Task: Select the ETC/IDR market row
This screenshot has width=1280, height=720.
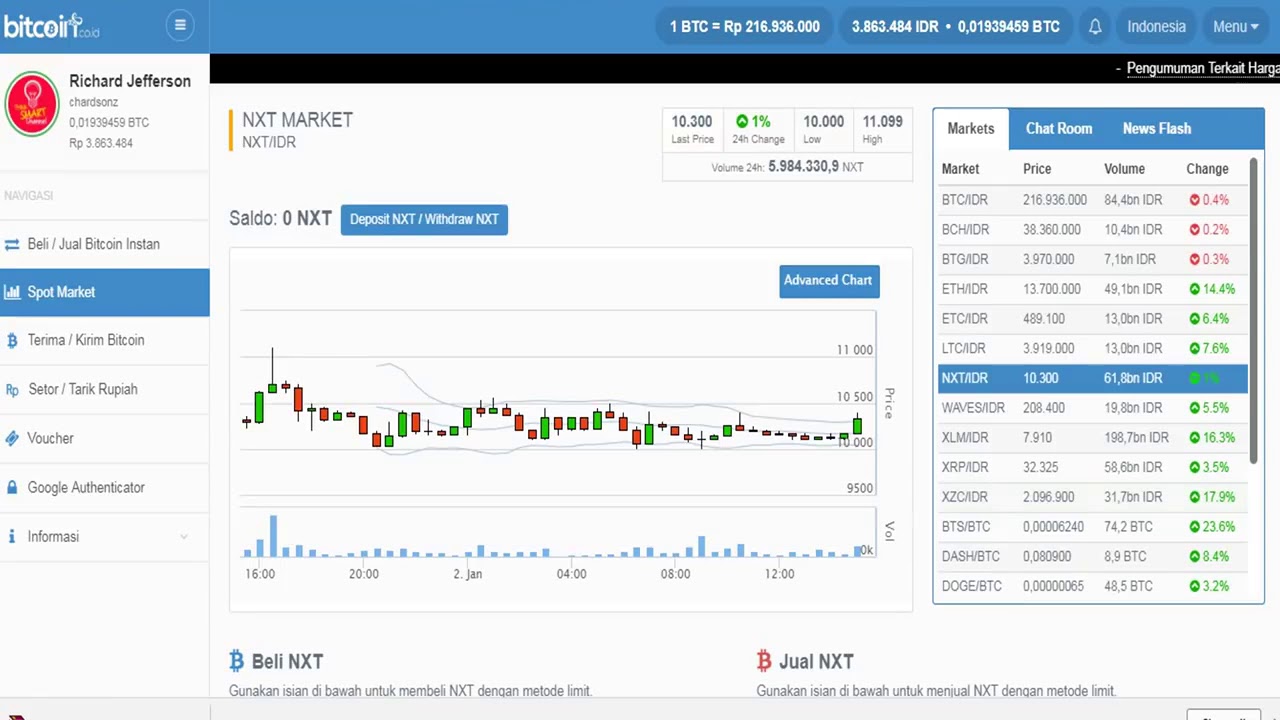Action: coord(1093,319)
